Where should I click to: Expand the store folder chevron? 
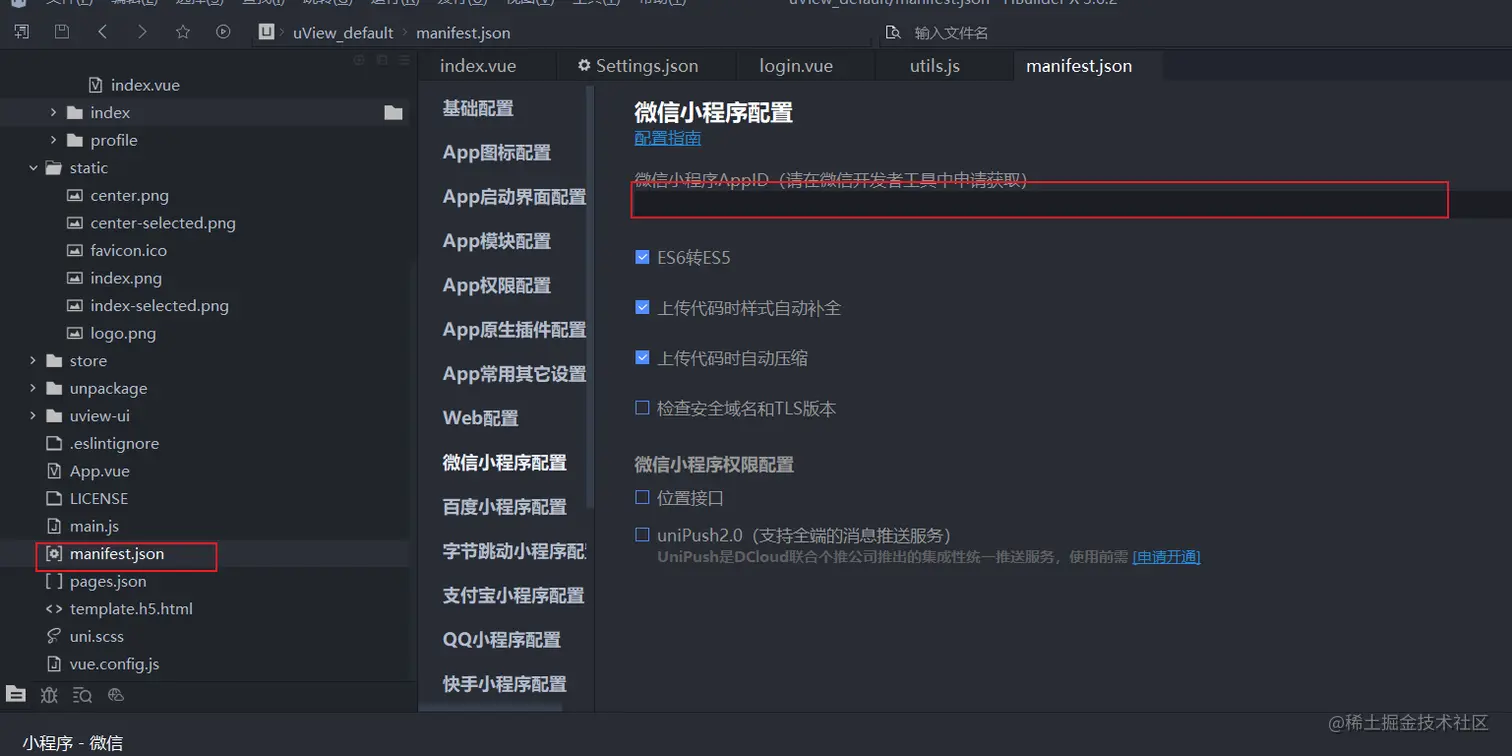(33, 361)
